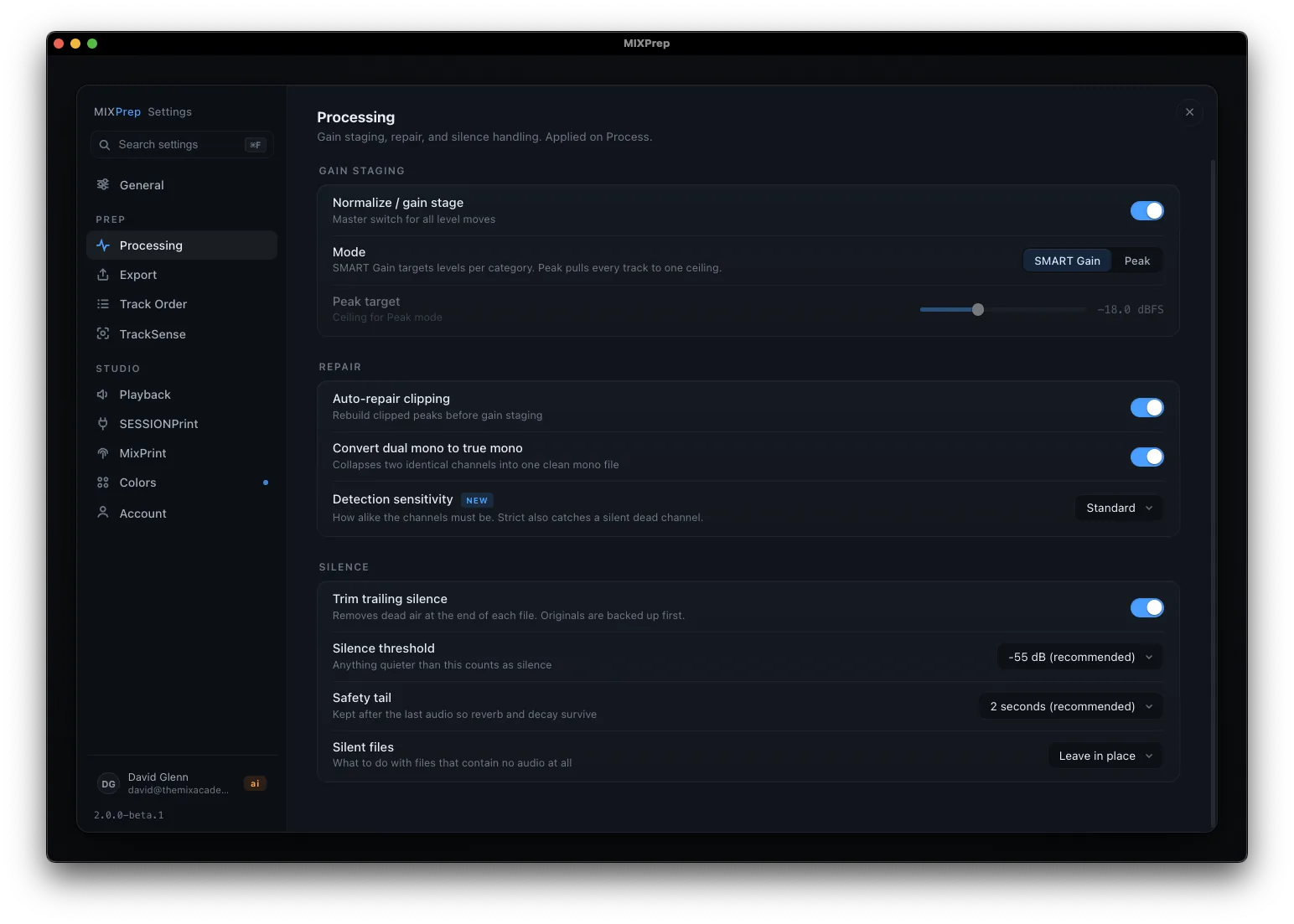Viewport: 1294px width, 924px height.
Task: Click the Colors palette grid icon
Action: 103,483
